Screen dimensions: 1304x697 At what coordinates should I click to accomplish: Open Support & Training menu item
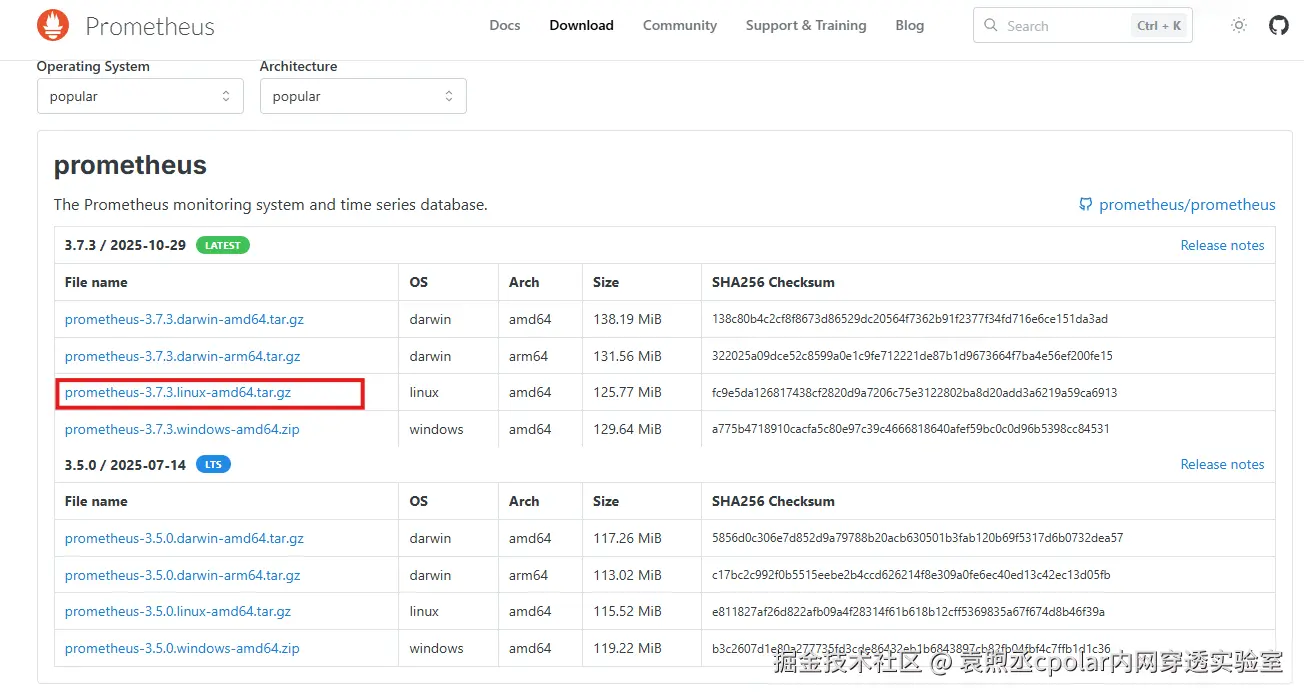tap(806, 25)
